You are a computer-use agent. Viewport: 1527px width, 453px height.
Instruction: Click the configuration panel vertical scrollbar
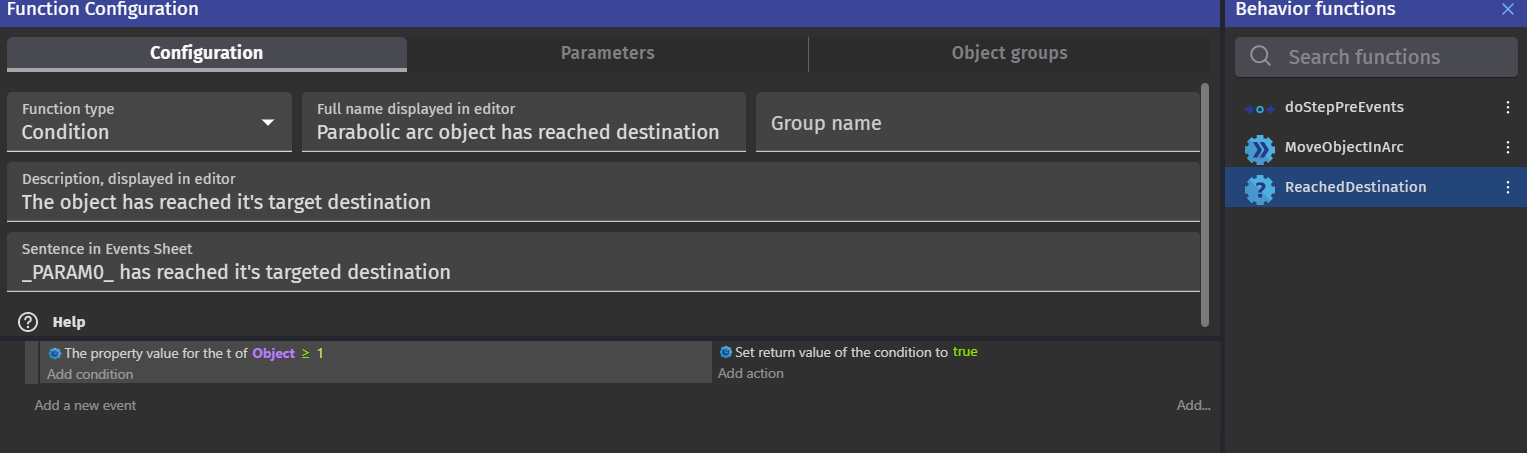point(1205,200)
